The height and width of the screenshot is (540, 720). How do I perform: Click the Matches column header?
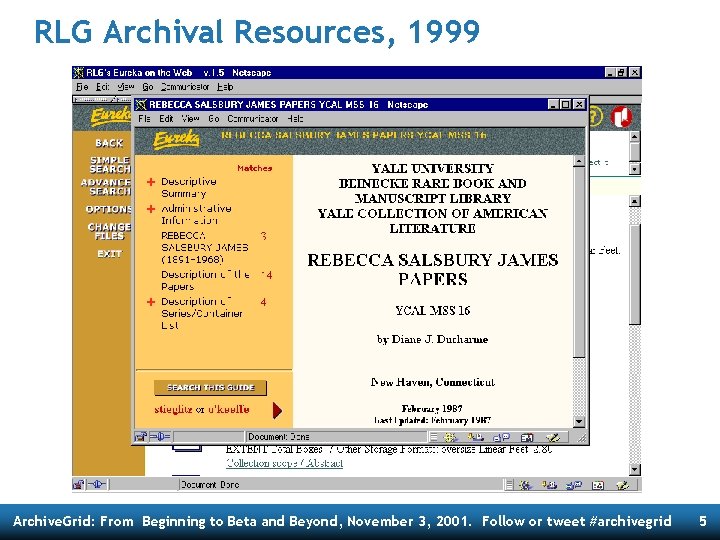click(255, 168)
